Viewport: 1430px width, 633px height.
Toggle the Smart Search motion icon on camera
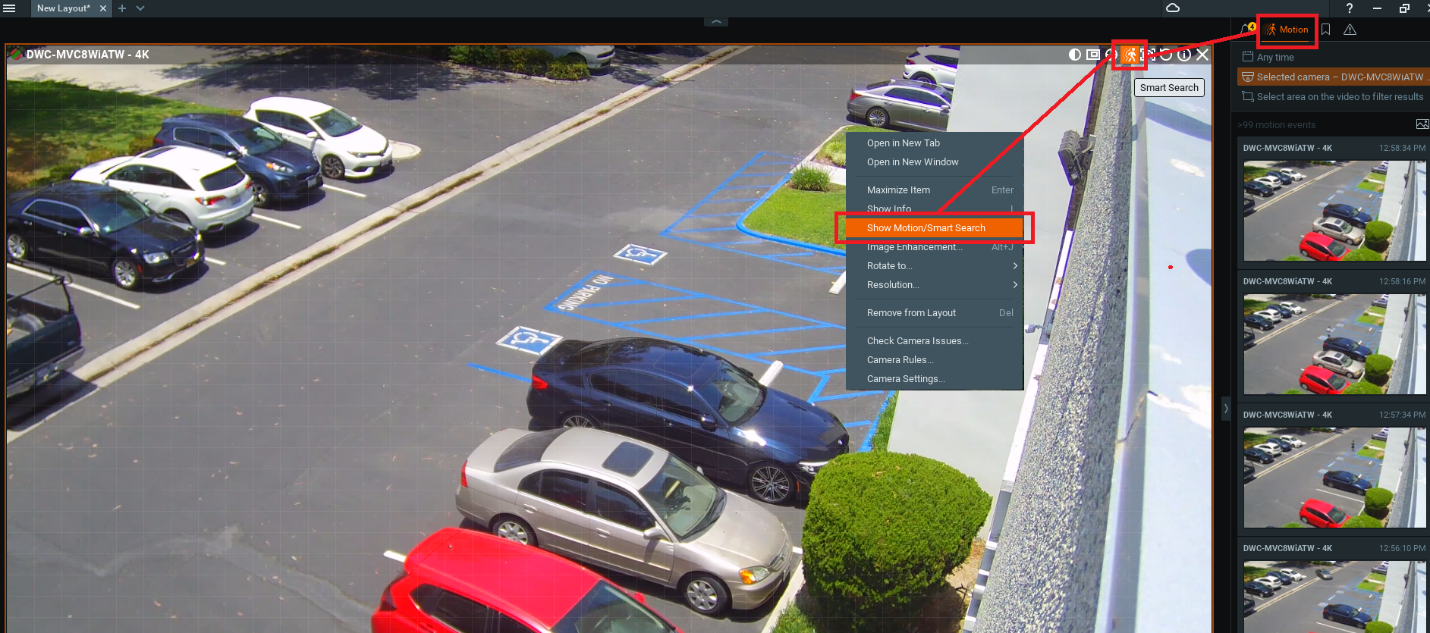1130,55
